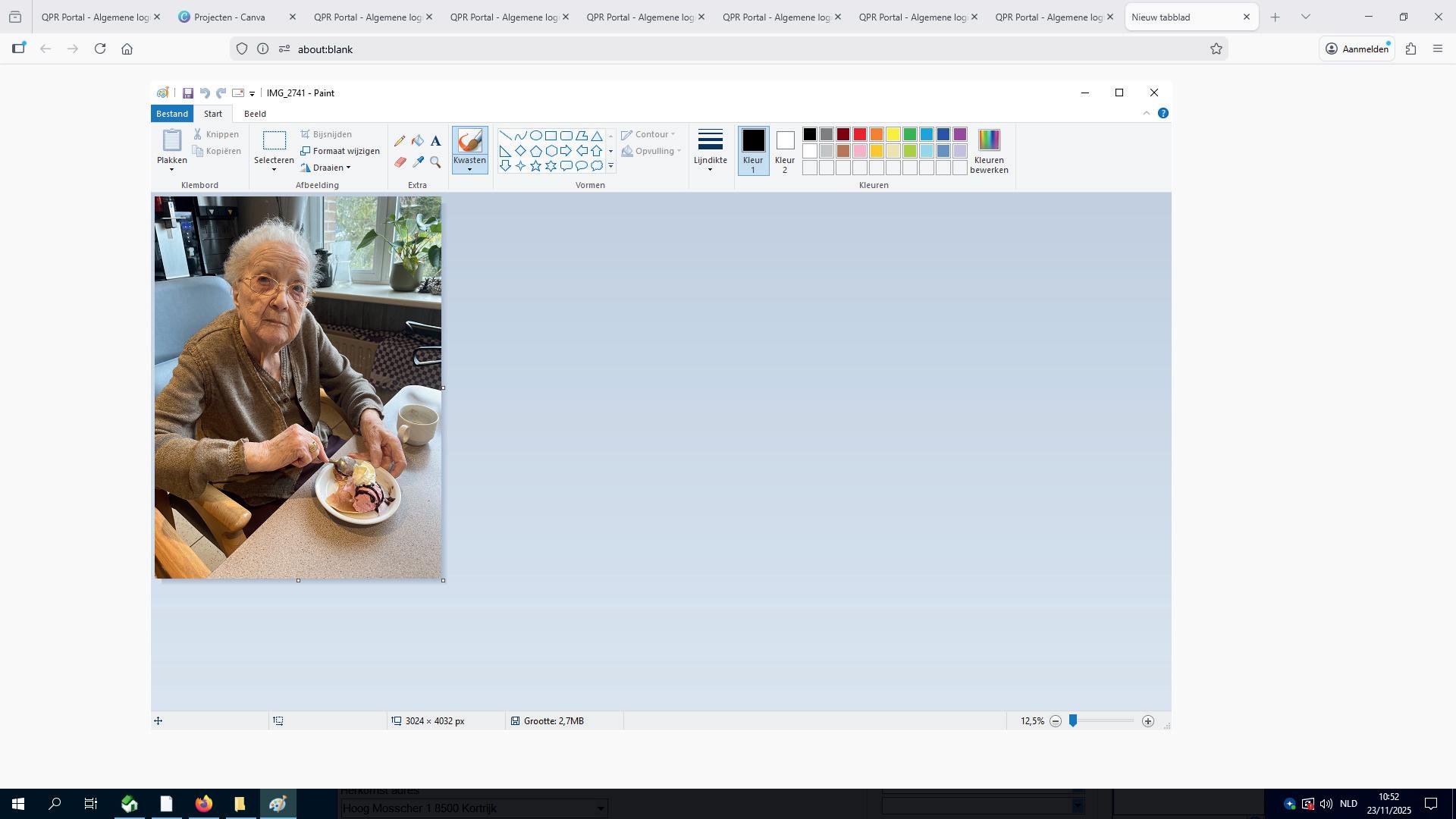Image resolution: width=1456 pixels, height=819 pixels.
Task: Click the zoom in plus button
Action: coord(1148,721)
